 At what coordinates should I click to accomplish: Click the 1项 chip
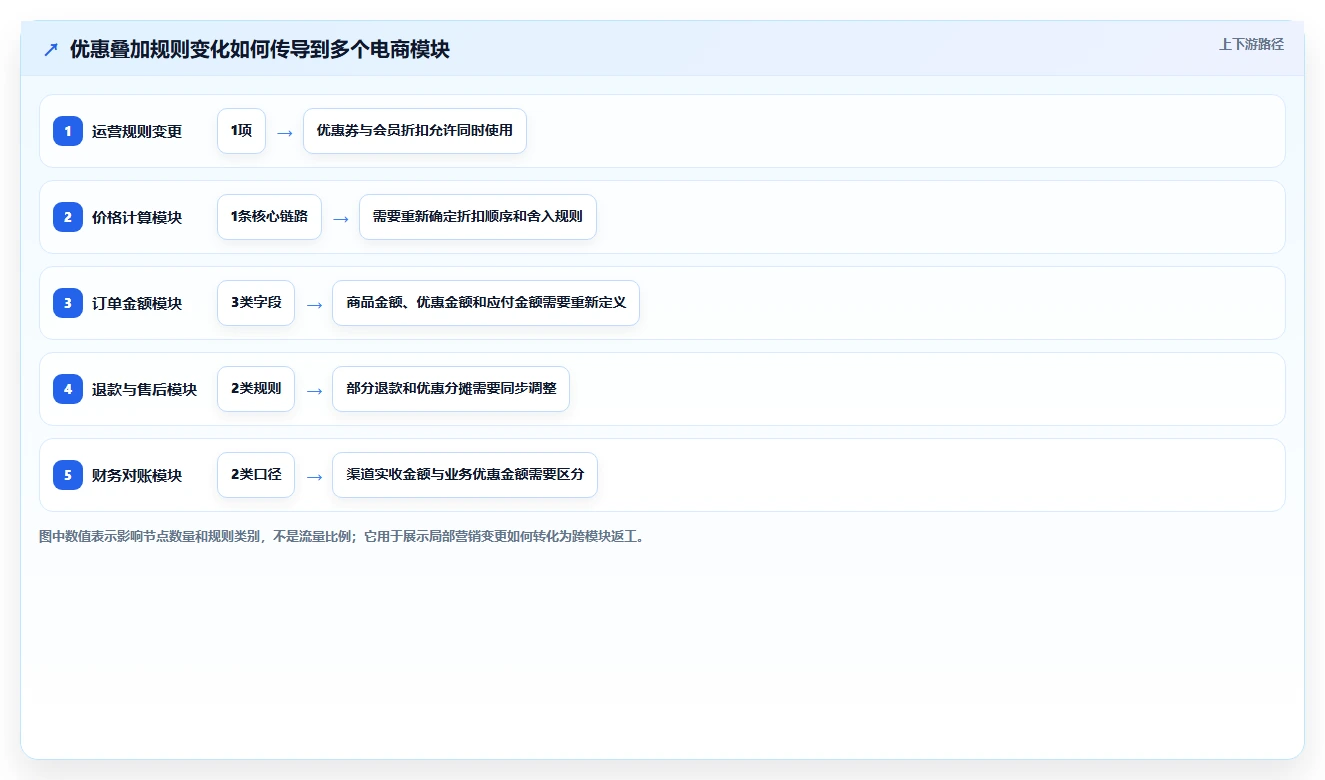click(241, 131)
